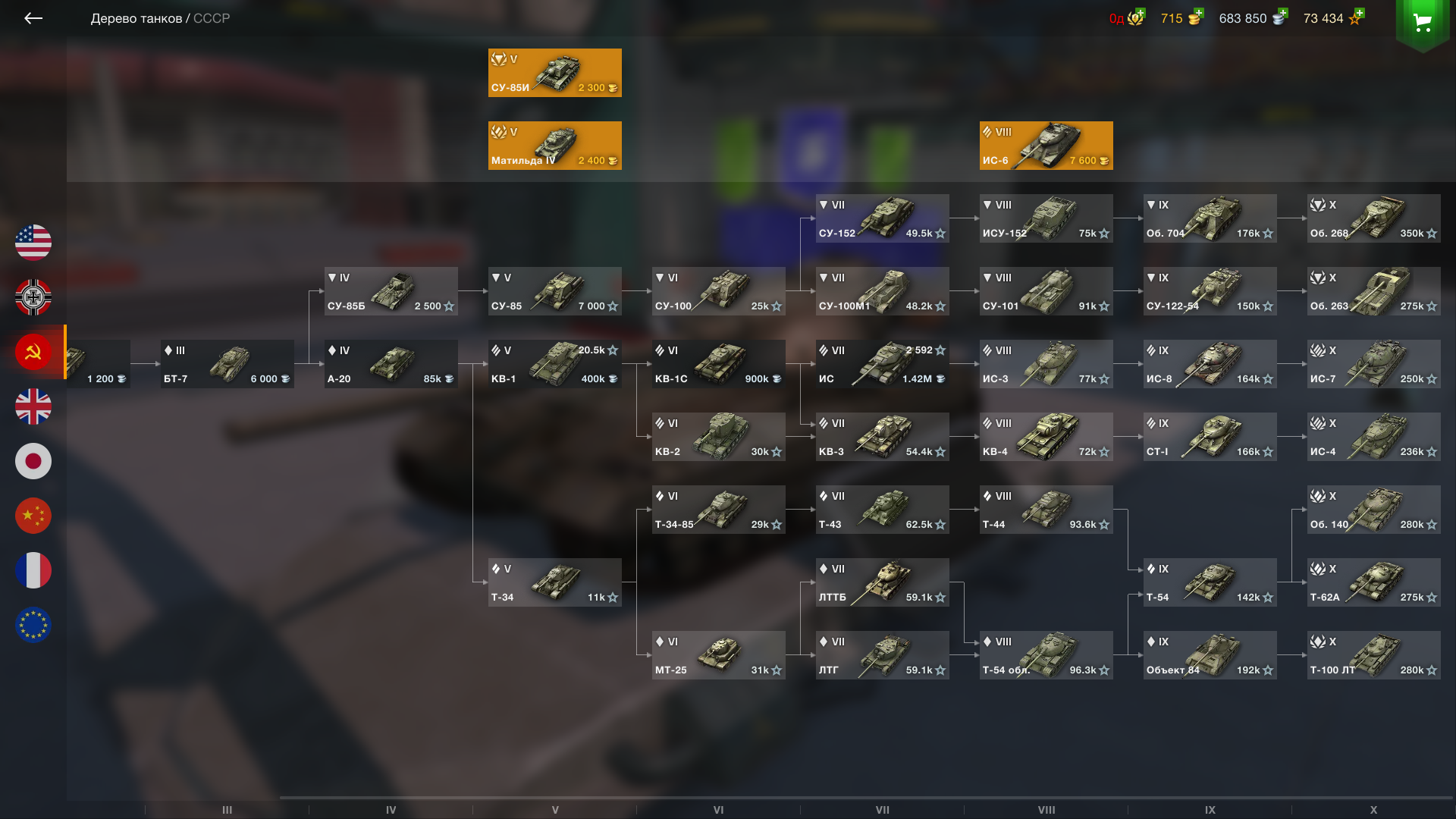Select the France nation flag
Viewport: 1456px width, 819px height.
33,570
